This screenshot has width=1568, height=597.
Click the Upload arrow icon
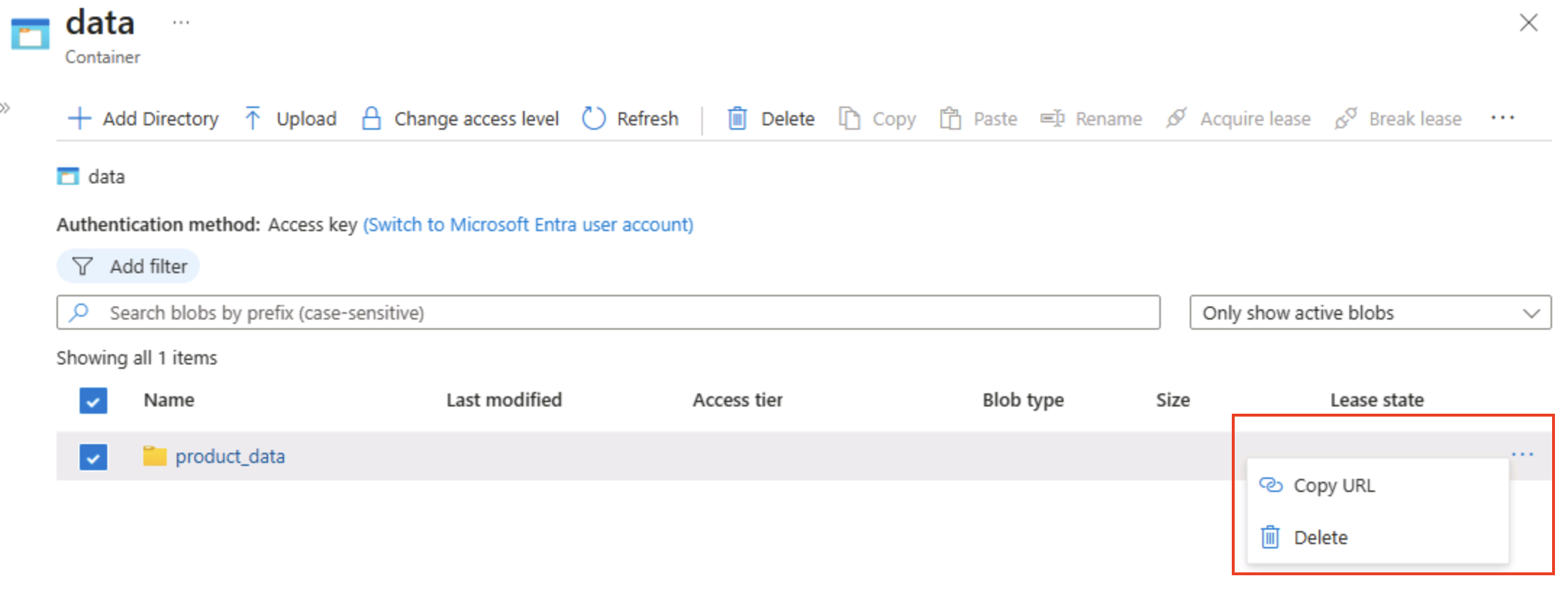click(252, 118)
